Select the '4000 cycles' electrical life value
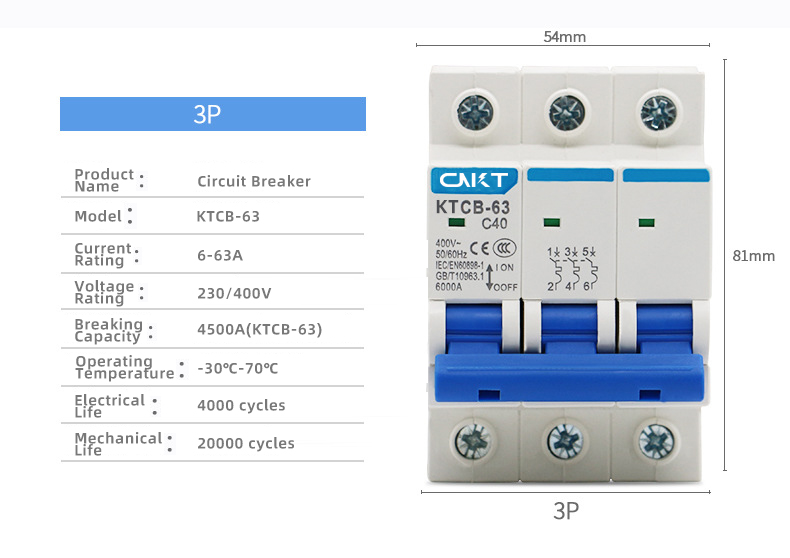 click(241, 405)
